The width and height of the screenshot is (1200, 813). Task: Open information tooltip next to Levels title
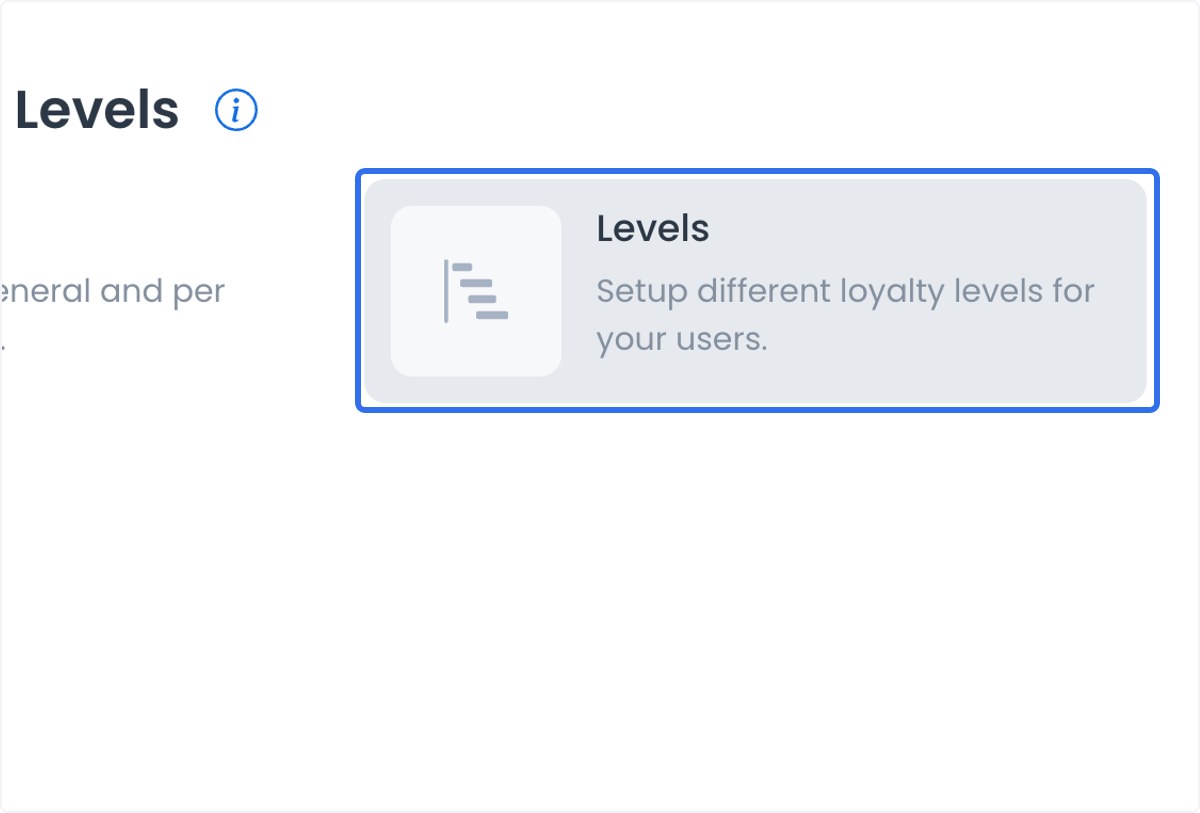click(x=237, y=110)
